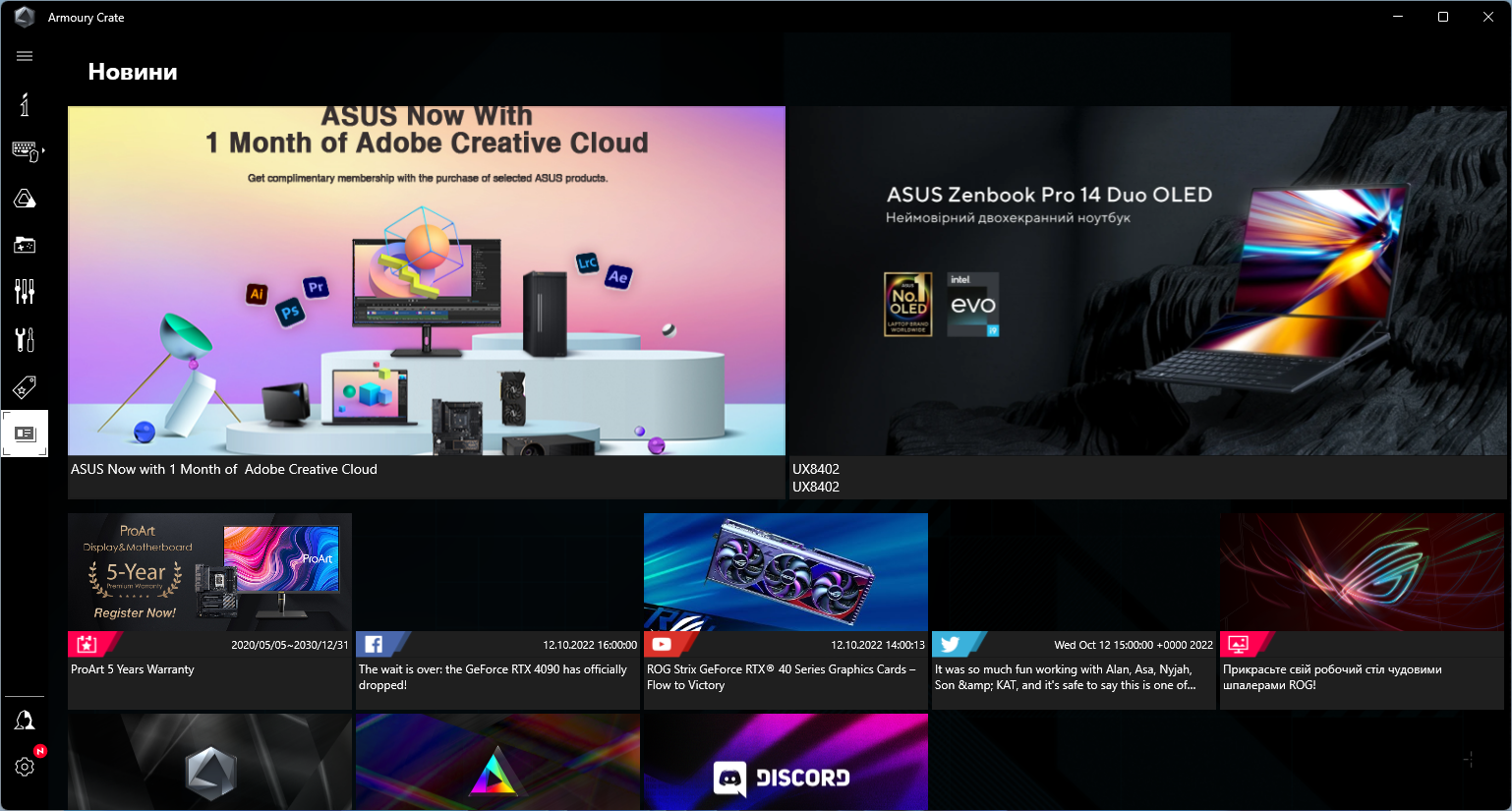Click the Facebook icon on GeForce RTX 4090 card
The height and width of the screenshot is (811, 1512).
(x=374, y=645)
